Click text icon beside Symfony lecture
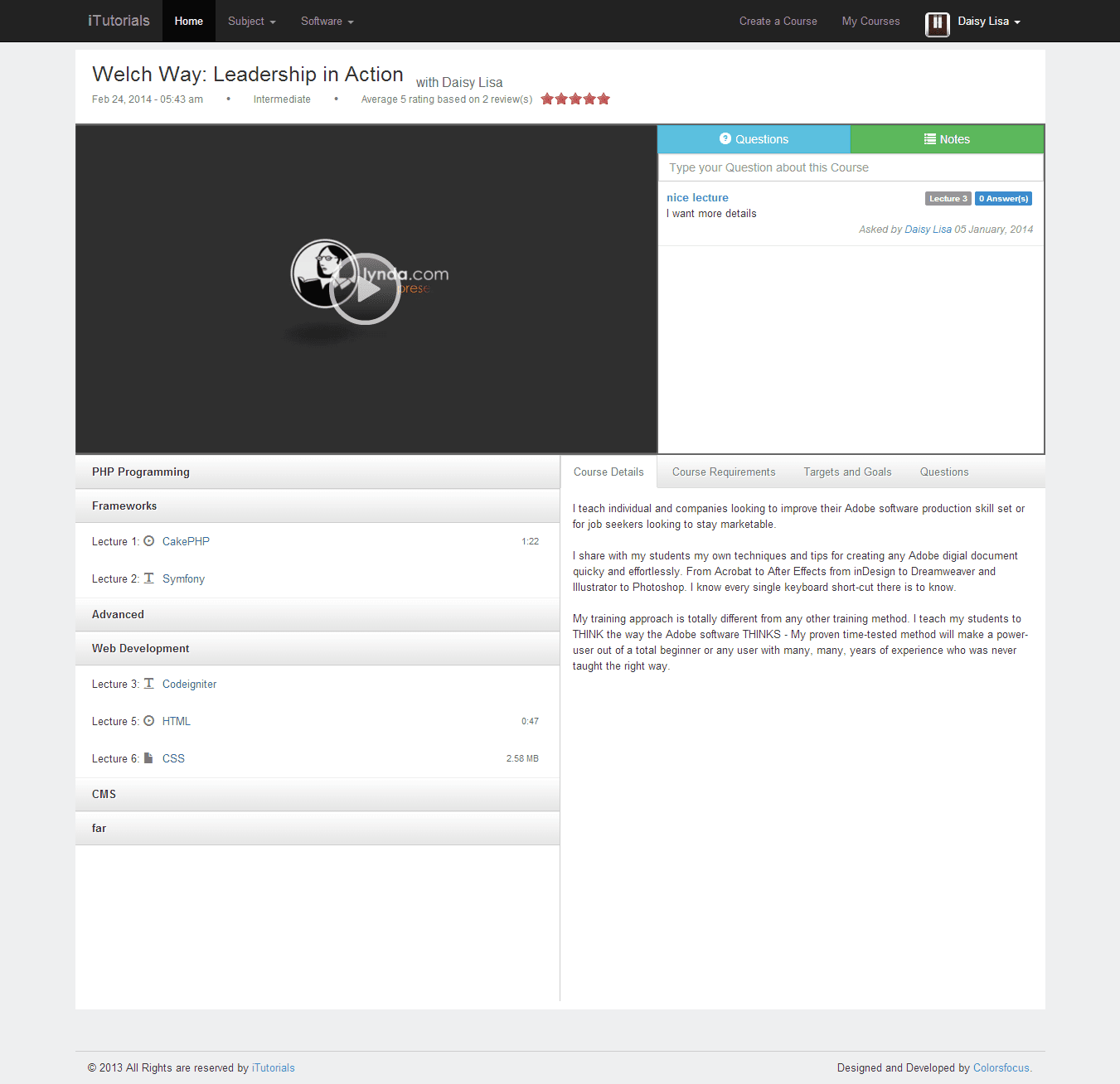1120x1084 pixels. 149,578
